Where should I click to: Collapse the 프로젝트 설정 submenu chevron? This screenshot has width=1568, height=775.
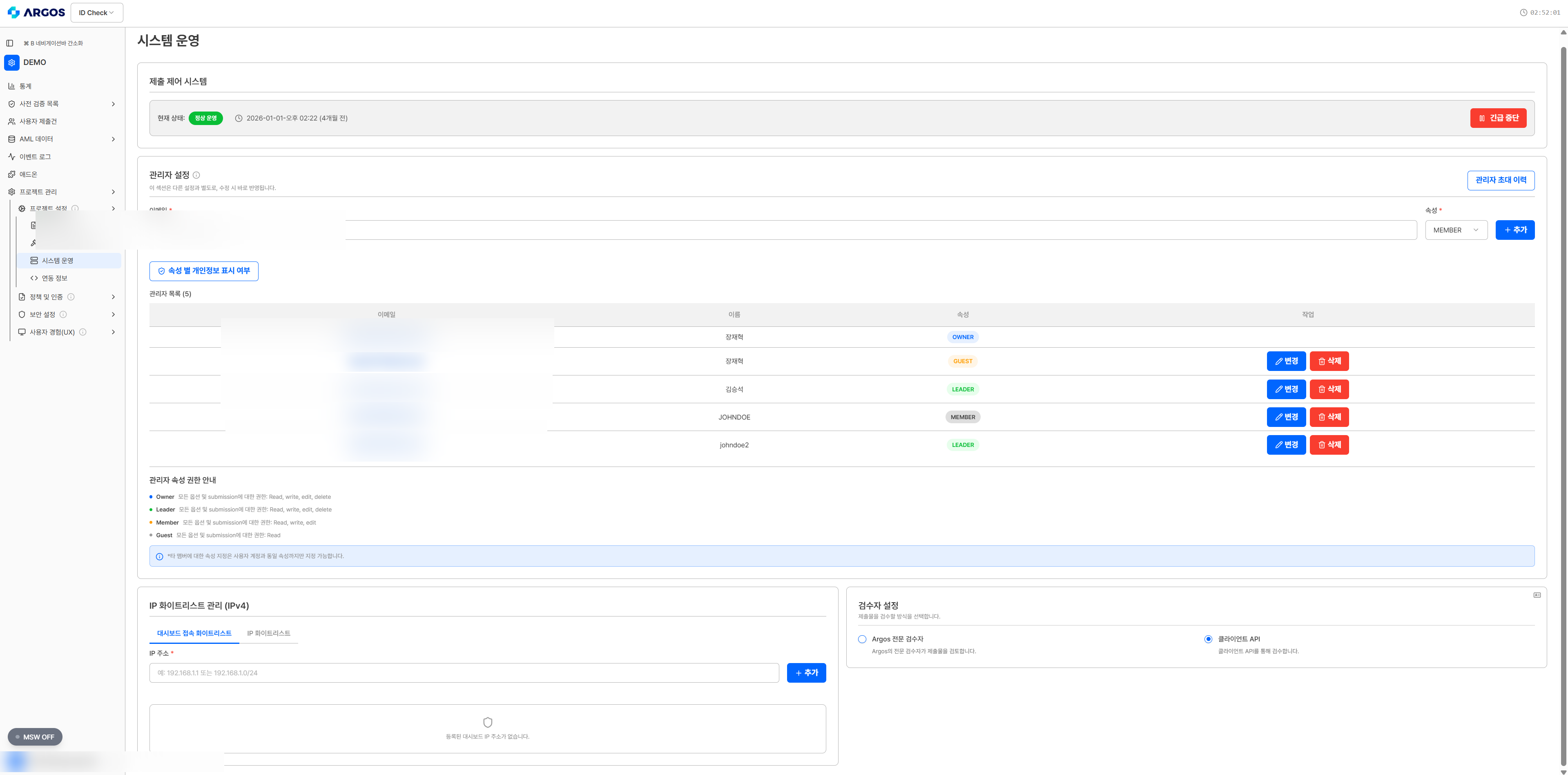tap(113, 209)
